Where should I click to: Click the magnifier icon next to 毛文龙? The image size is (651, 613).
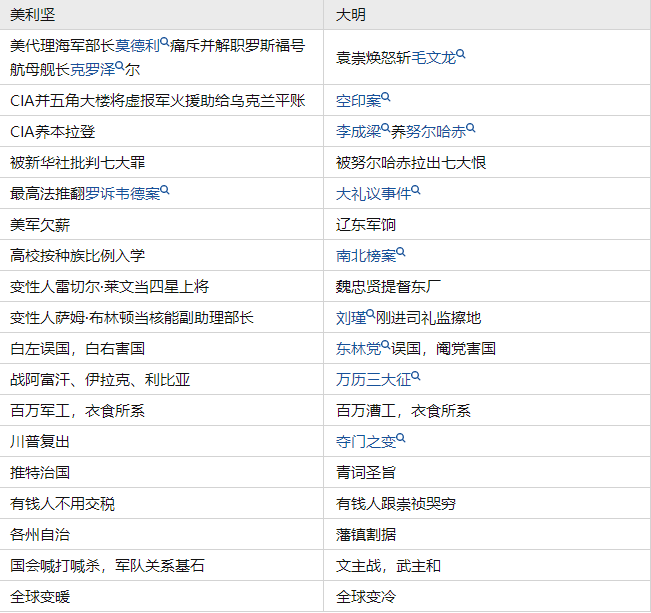(x=461, y=54)
